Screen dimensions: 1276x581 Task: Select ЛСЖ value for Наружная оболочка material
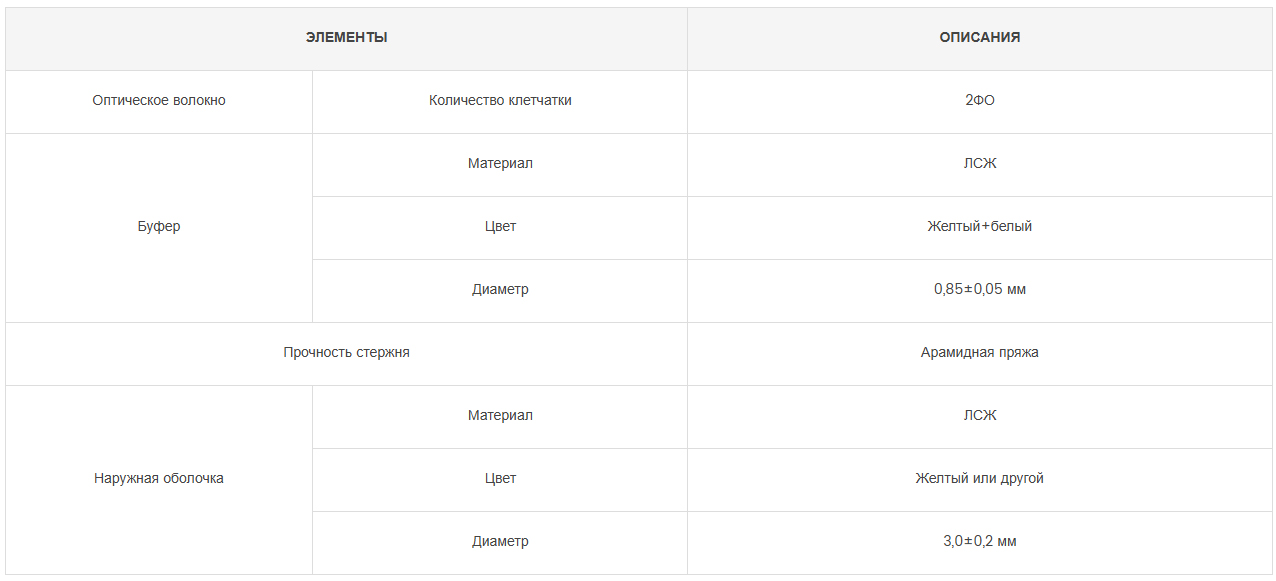[x=980, y=416]
